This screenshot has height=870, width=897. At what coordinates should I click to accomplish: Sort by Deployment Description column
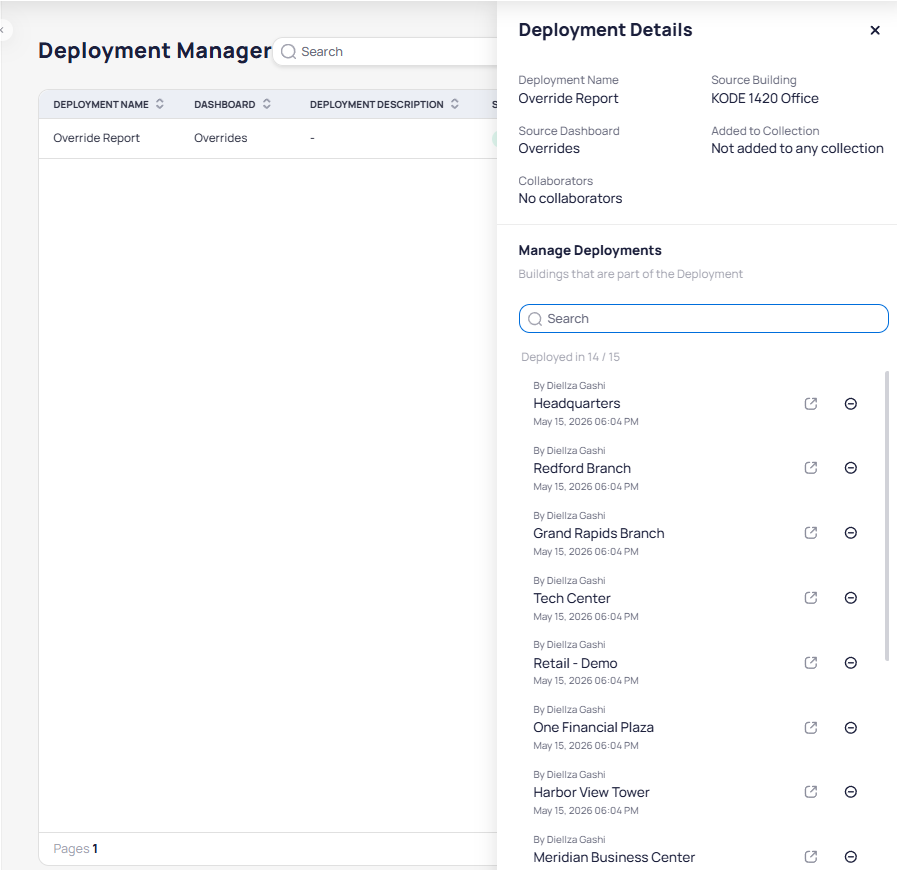pyautogui.click(x=454, y=104)
